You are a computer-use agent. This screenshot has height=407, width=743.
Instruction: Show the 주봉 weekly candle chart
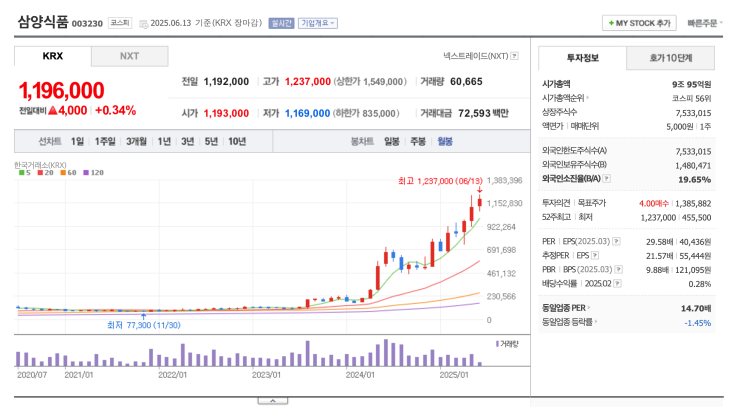(418, 141)
